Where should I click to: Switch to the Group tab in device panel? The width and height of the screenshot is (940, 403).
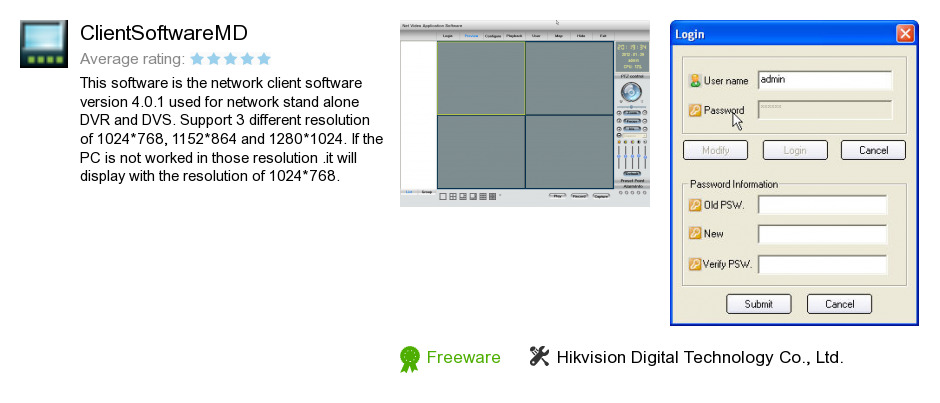point(427,192)
